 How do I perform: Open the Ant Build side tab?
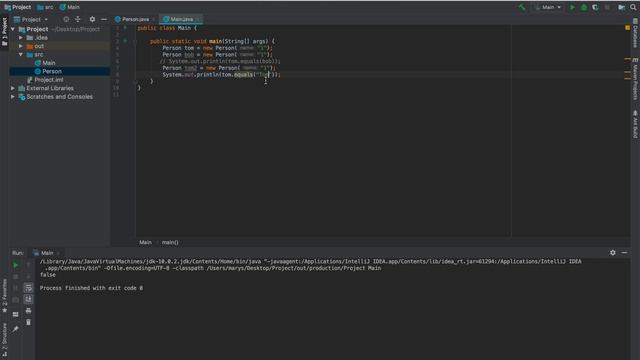(635, 124)
